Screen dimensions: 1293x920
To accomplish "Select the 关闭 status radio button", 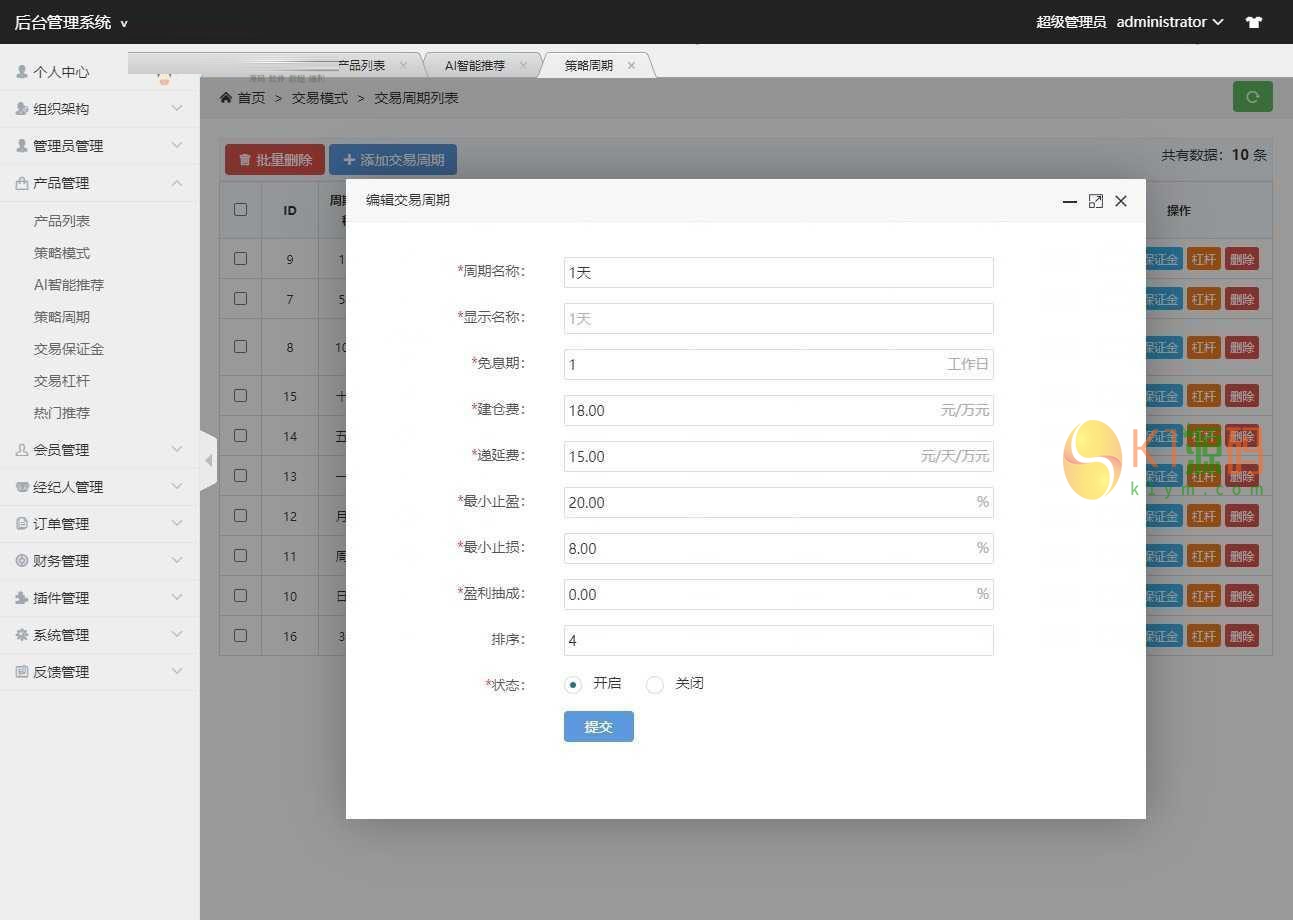I will pyautogui.click(x=655, y=685).
